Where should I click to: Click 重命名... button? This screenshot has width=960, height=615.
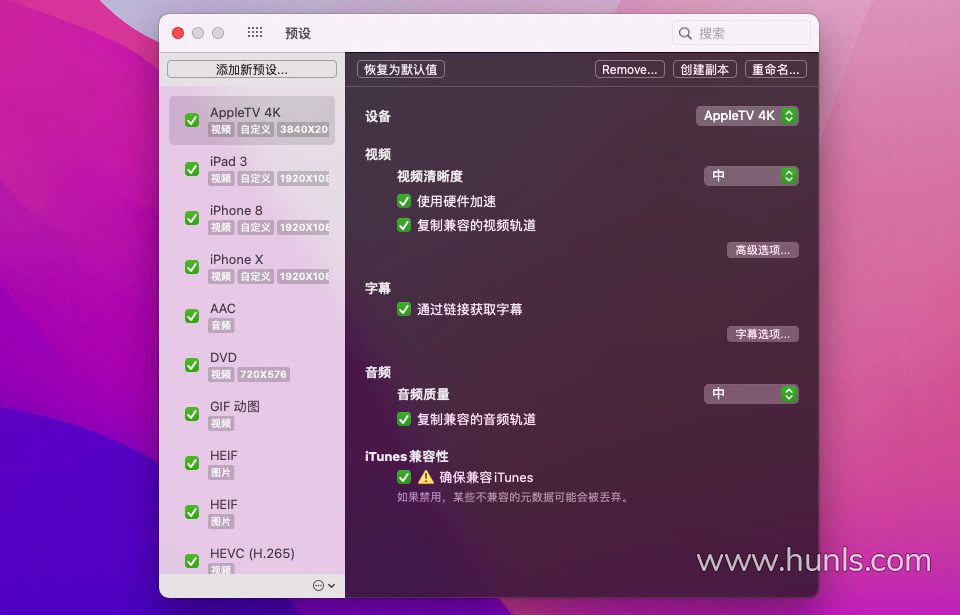(775, 69)
